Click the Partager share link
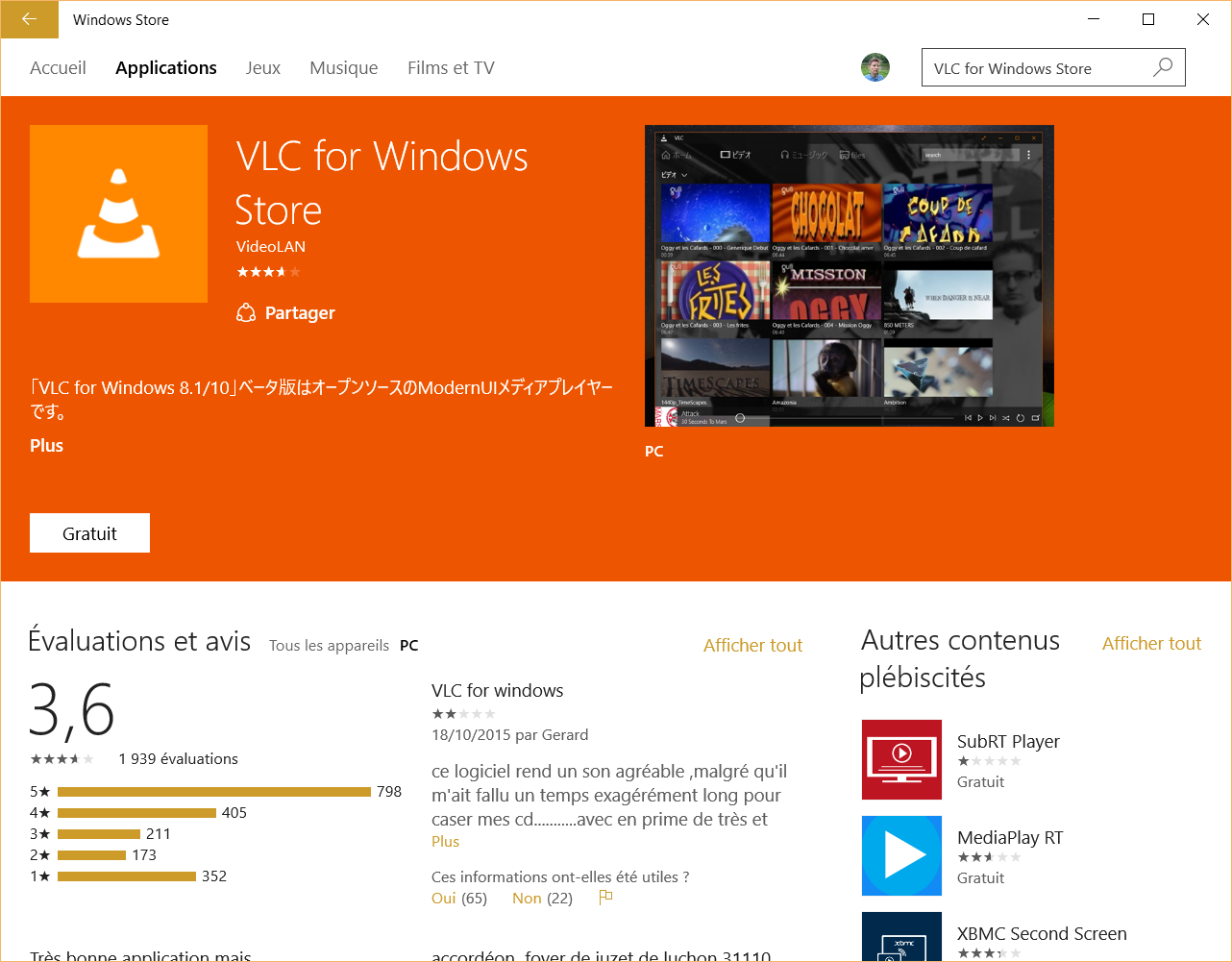1232x962 pixels. 300,312
